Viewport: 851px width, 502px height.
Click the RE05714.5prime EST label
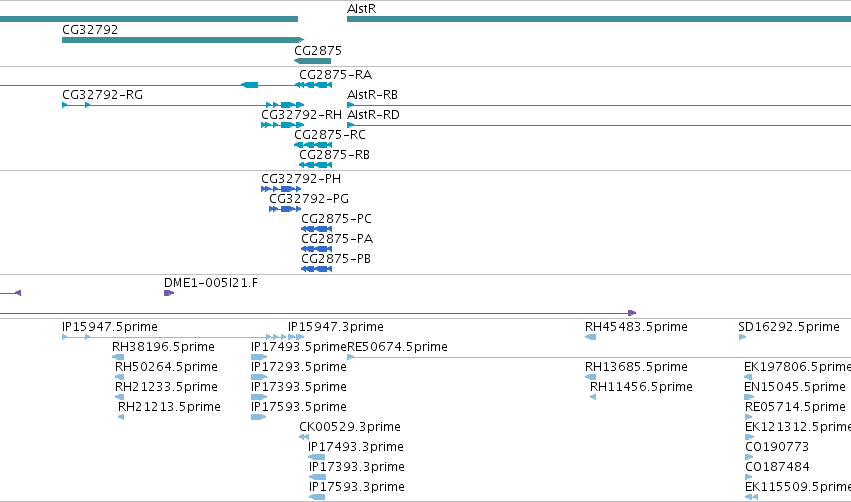click(x=795, y=407)
